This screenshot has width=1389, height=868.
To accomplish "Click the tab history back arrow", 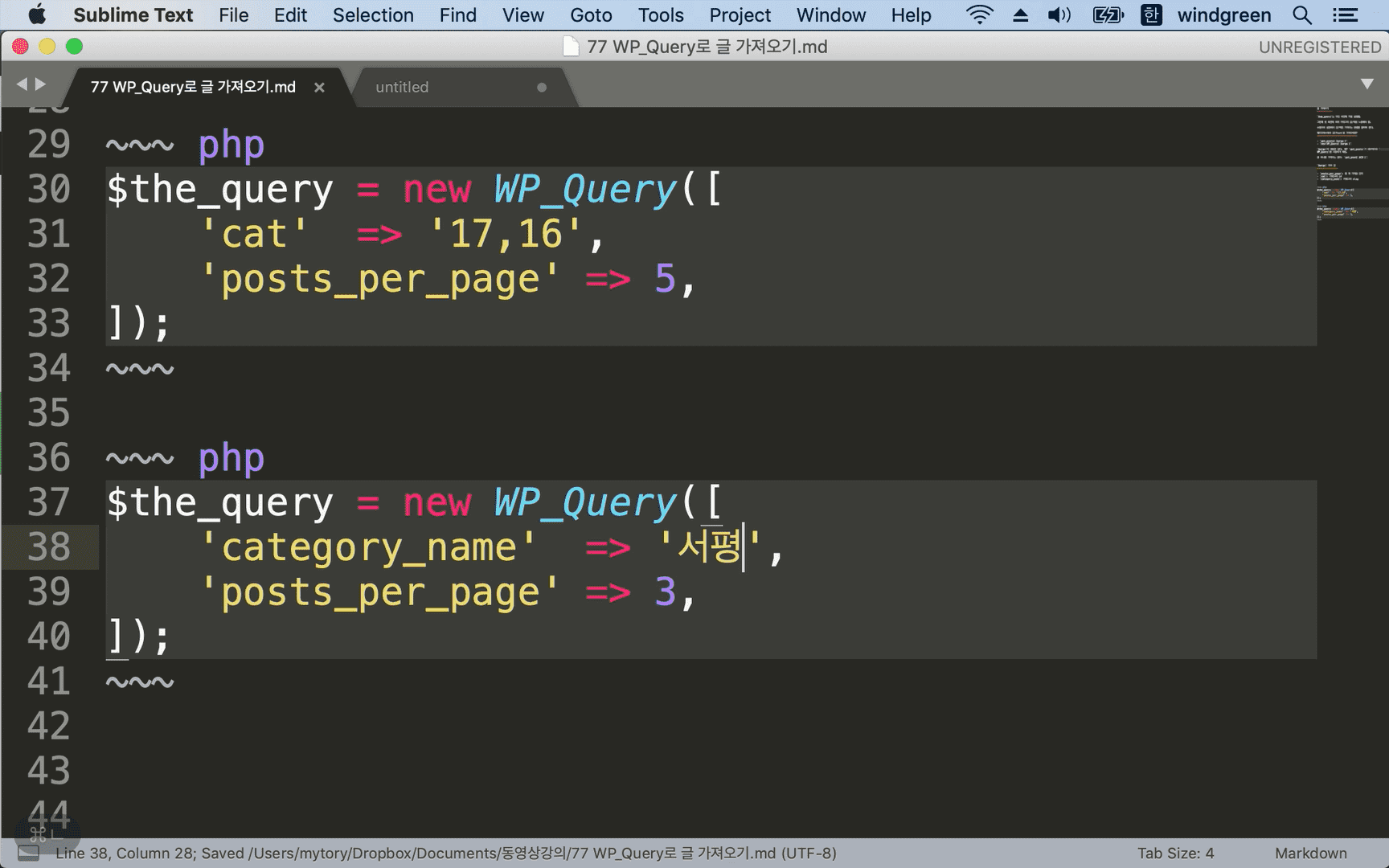I will coord(22,84).
